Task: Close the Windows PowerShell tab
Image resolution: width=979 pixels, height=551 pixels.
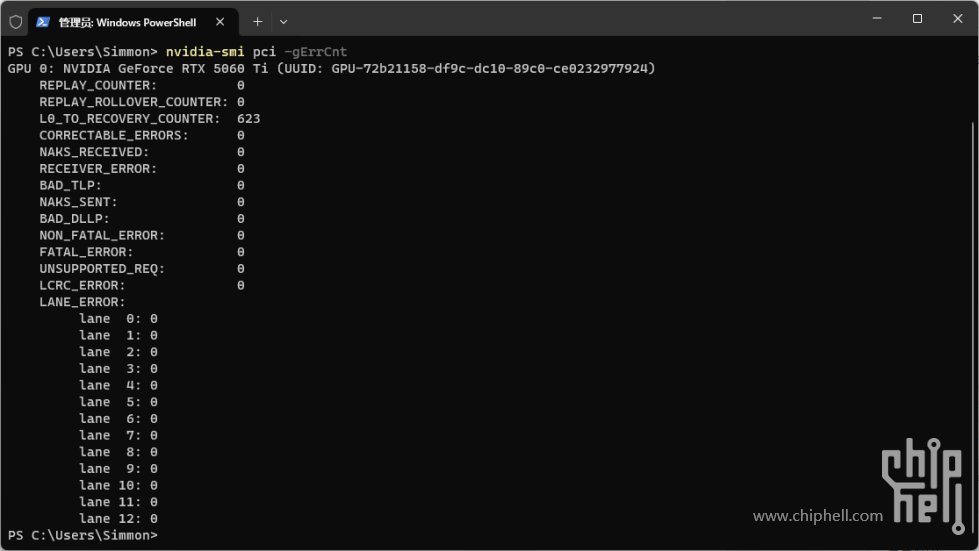Action: (x=220, y=22)
